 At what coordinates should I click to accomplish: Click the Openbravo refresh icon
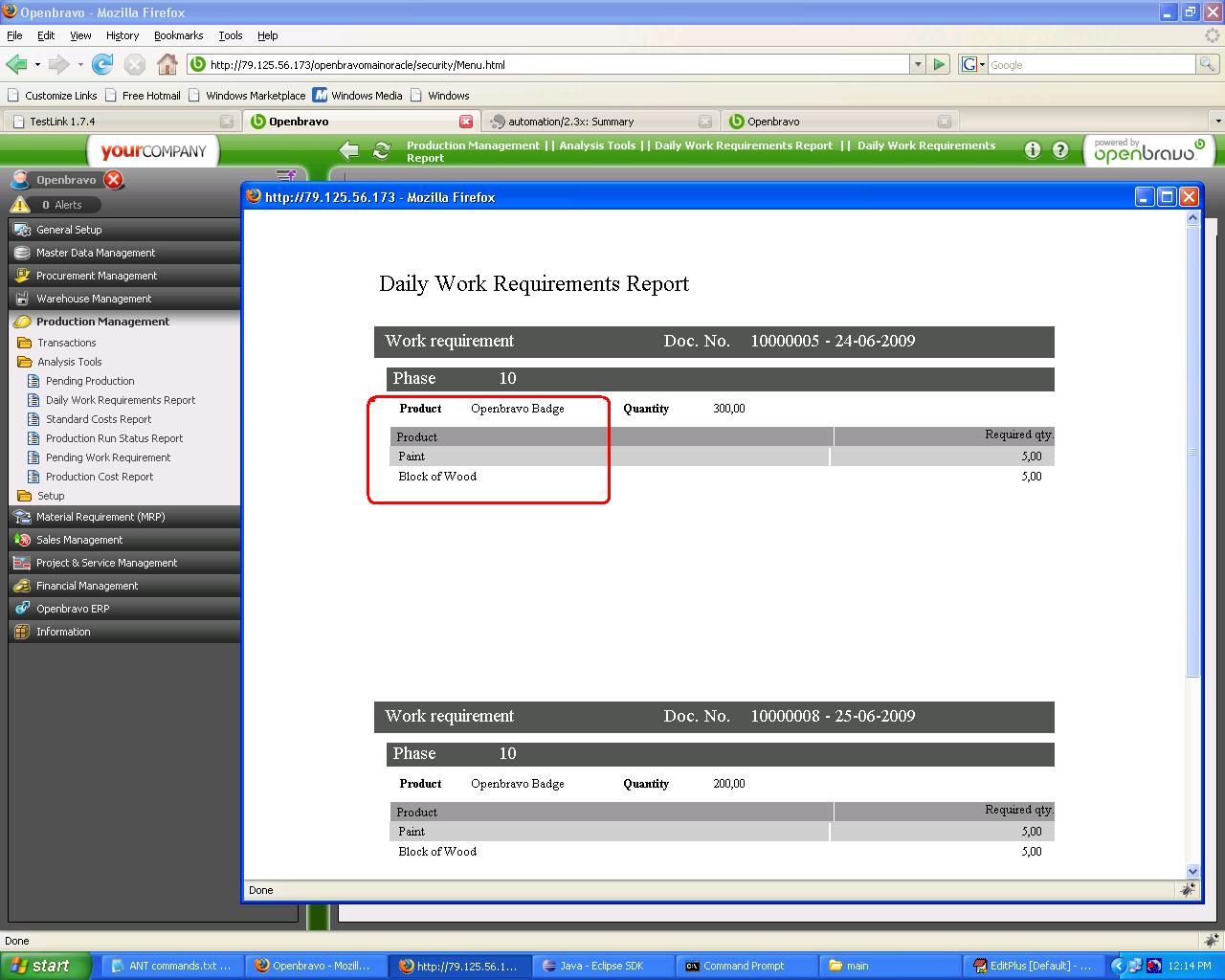[x=382, y=150]
